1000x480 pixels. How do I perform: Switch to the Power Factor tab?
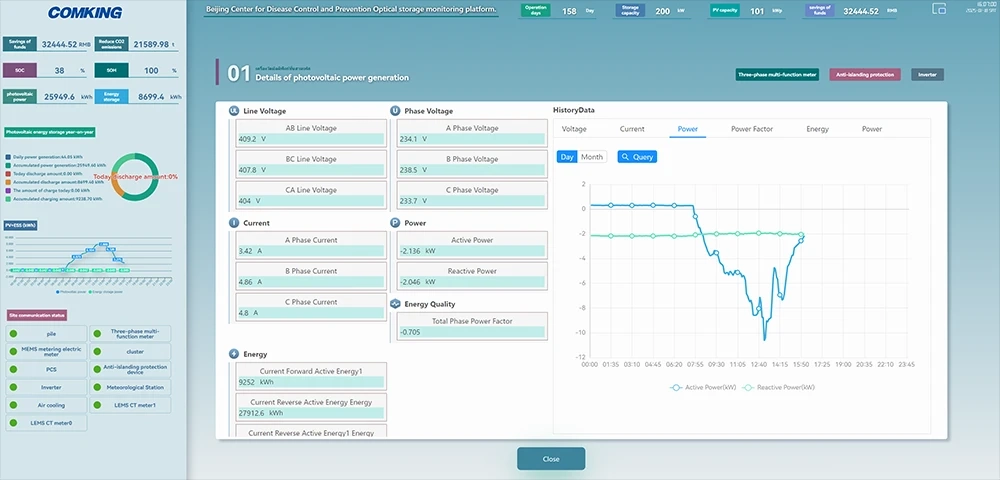pos(752,129)
